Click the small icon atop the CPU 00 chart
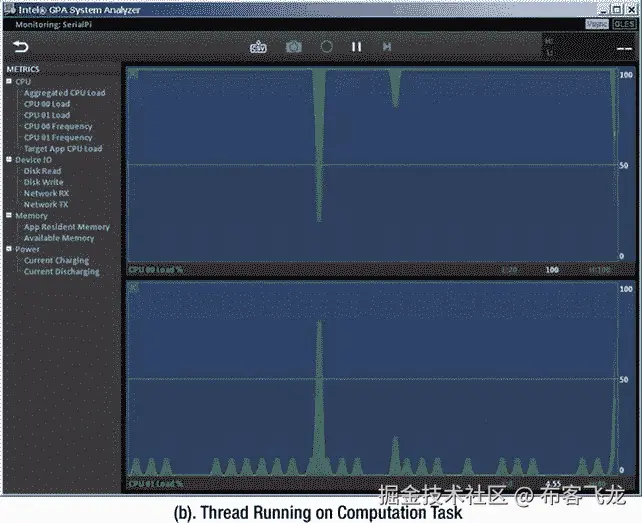The width and height of the screenshot is (642, 523). [x=133, y=74]
